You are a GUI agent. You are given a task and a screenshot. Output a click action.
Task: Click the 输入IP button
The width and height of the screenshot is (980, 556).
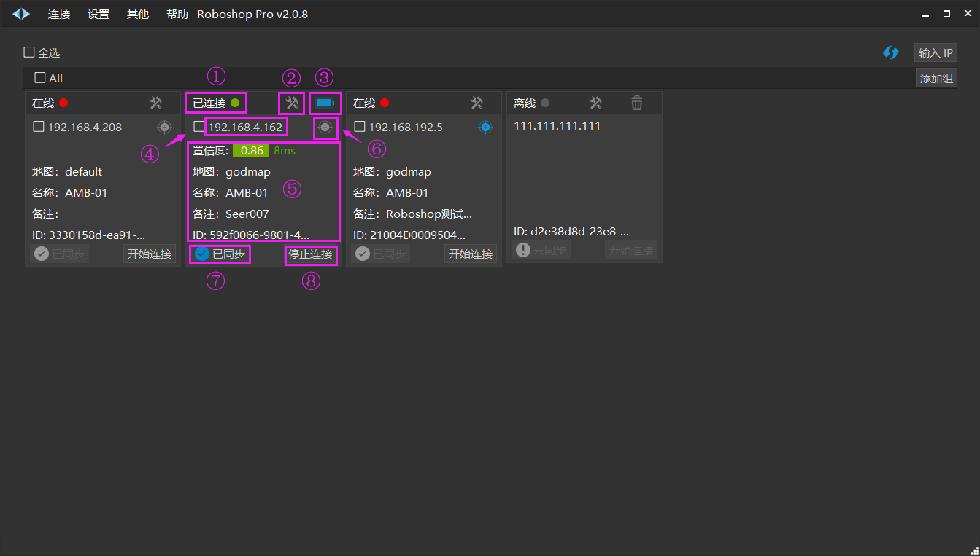coord(935,53)
